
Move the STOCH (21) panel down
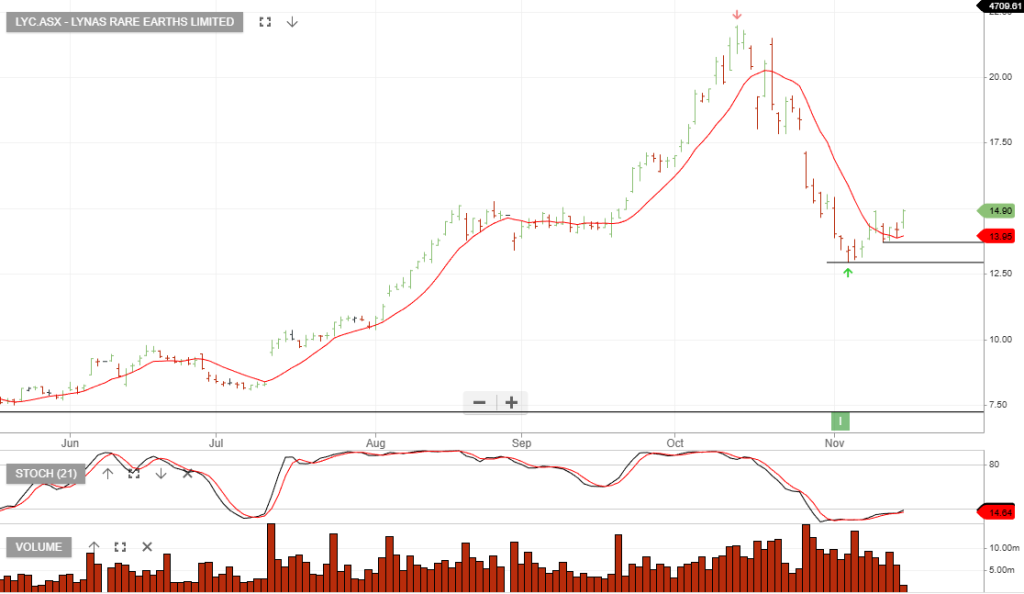[160, 473]
